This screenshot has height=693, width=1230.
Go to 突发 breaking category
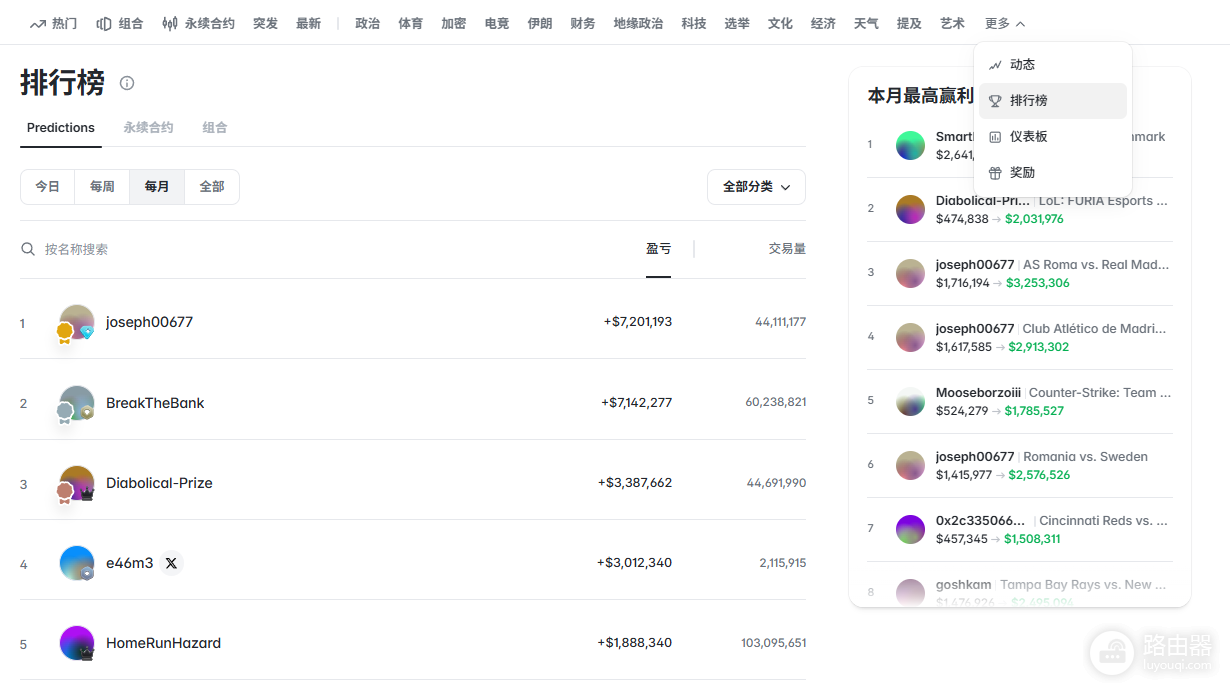pyautogui.click(x=266, y=23)
